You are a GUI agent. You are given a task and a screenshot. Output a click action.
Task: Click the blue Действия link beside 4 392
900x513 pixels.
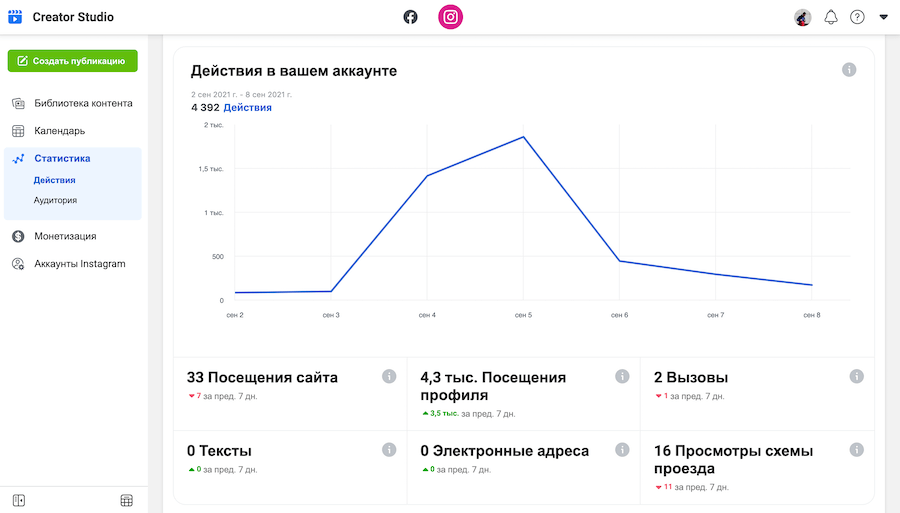pyautogui.click(x=247, y=107)
